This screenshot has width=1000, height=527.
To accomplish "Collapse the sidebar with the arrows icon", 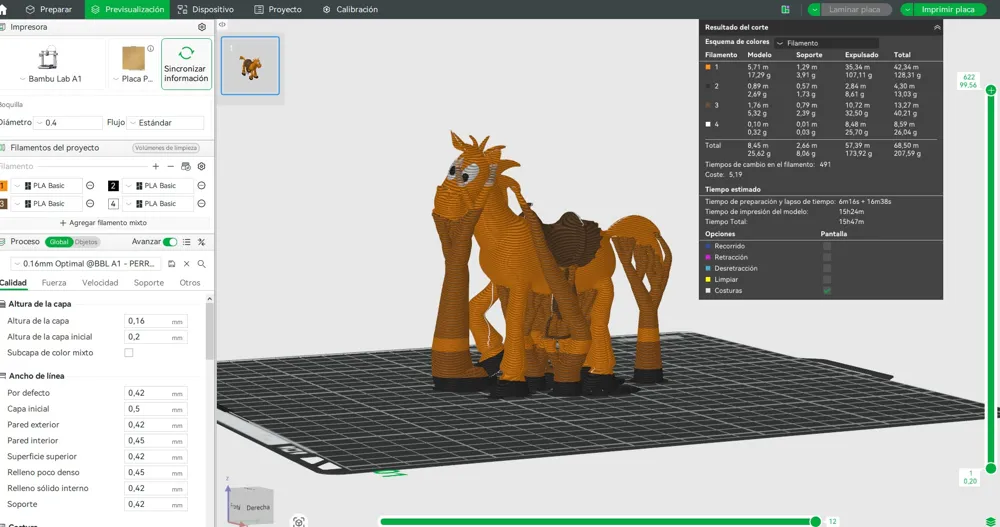I will click(x=222, y=25).
